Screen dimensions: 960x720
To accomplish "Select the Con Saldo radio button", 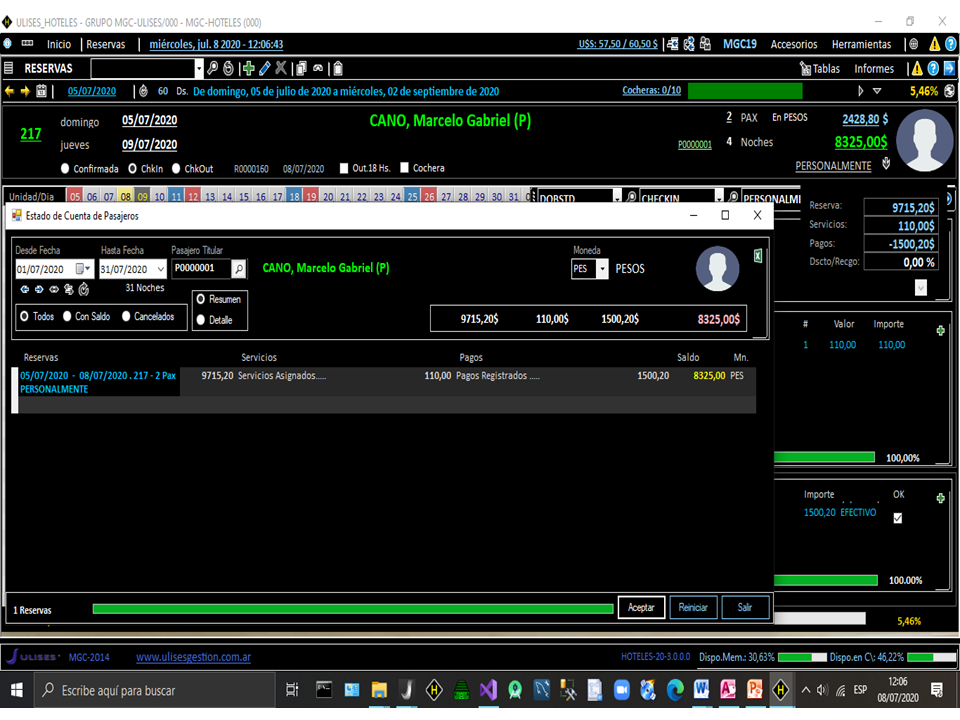I will [66, 317].
